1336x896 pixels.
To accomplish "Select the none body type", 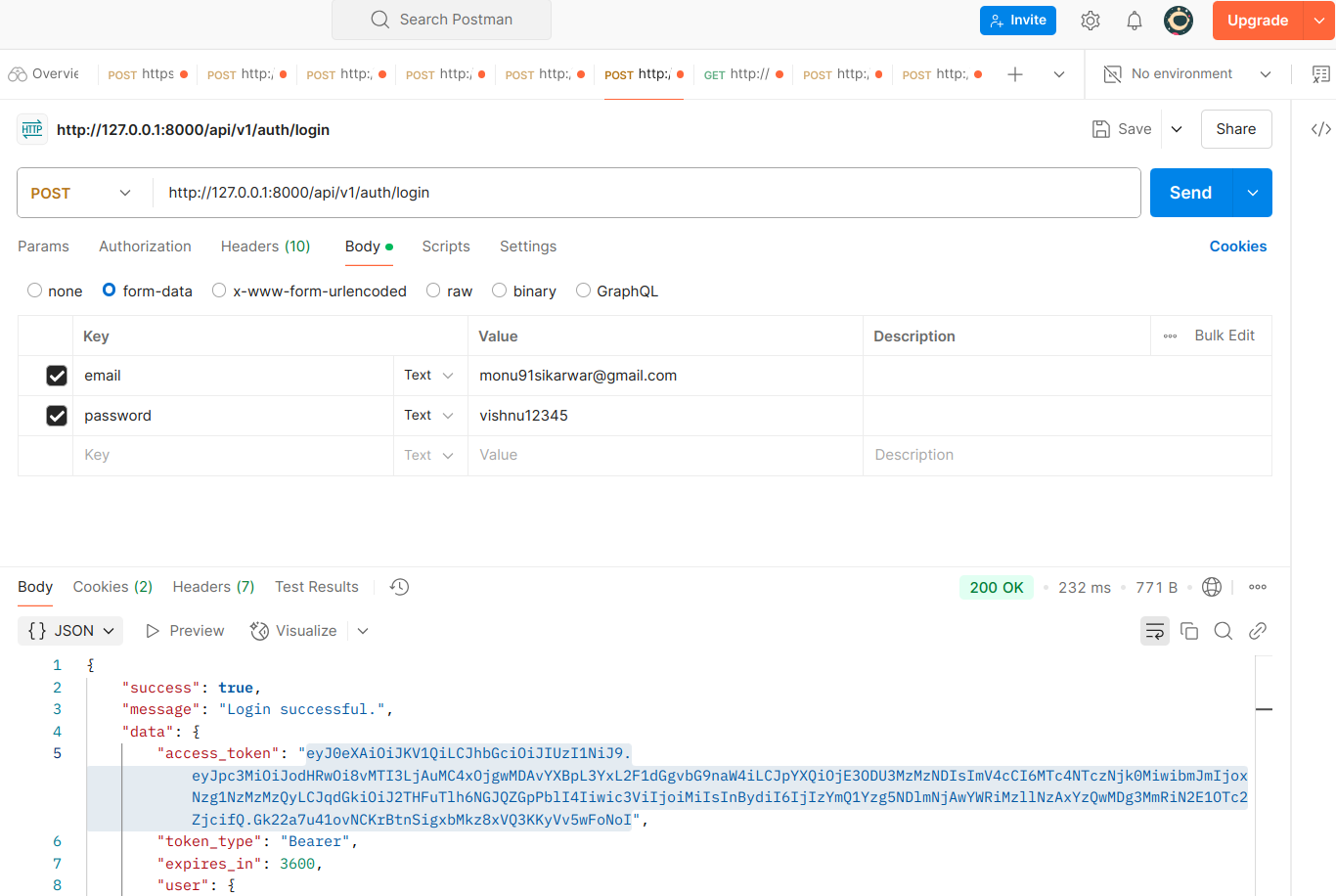I will point(35,291).
